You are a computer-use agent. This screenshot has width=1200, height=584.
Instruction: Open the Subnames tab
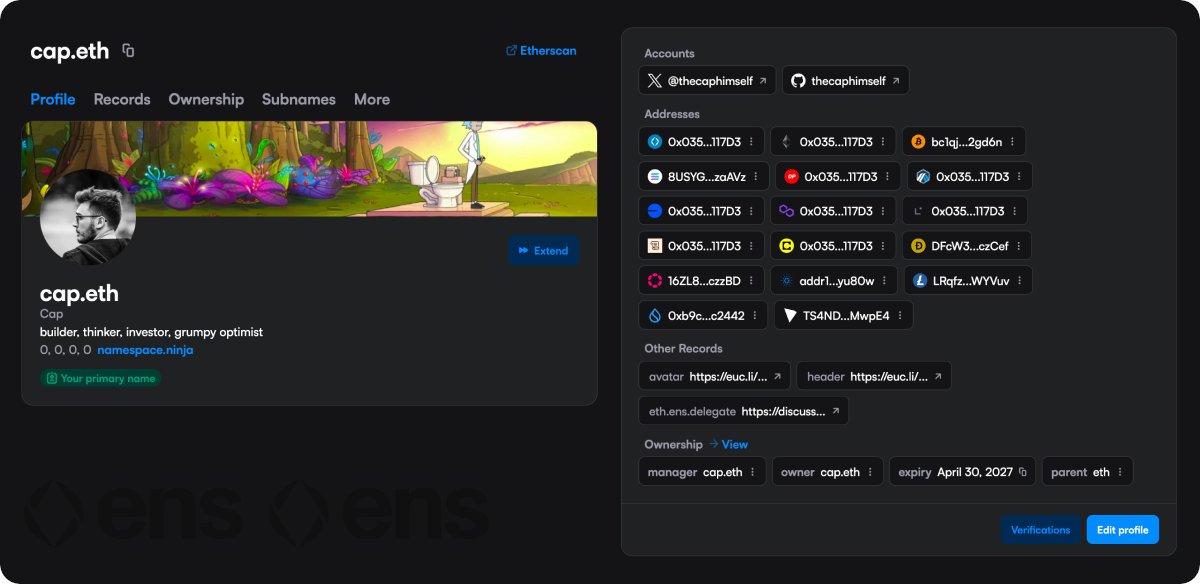(299, 99)
